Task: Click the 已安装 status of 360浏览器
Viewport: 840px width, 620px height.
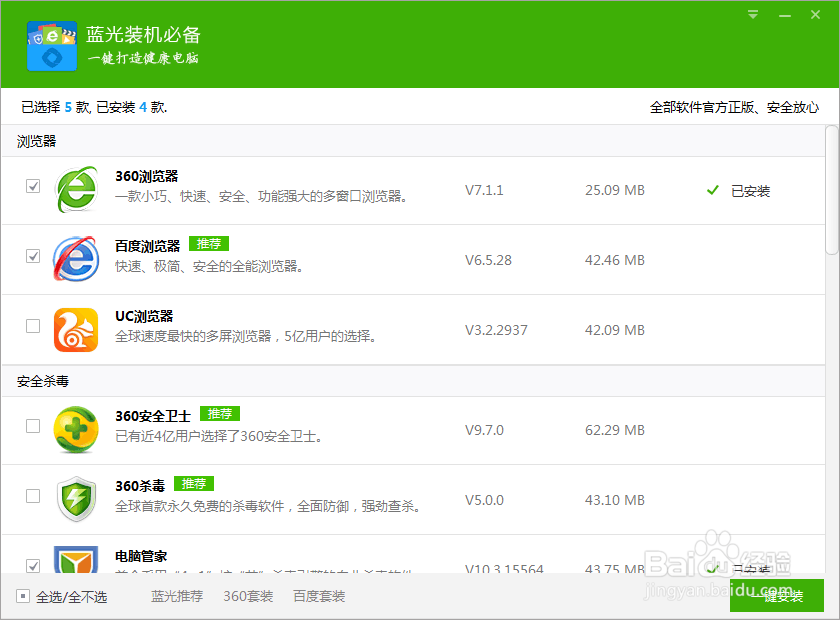Action: click(x=750, y=191)
